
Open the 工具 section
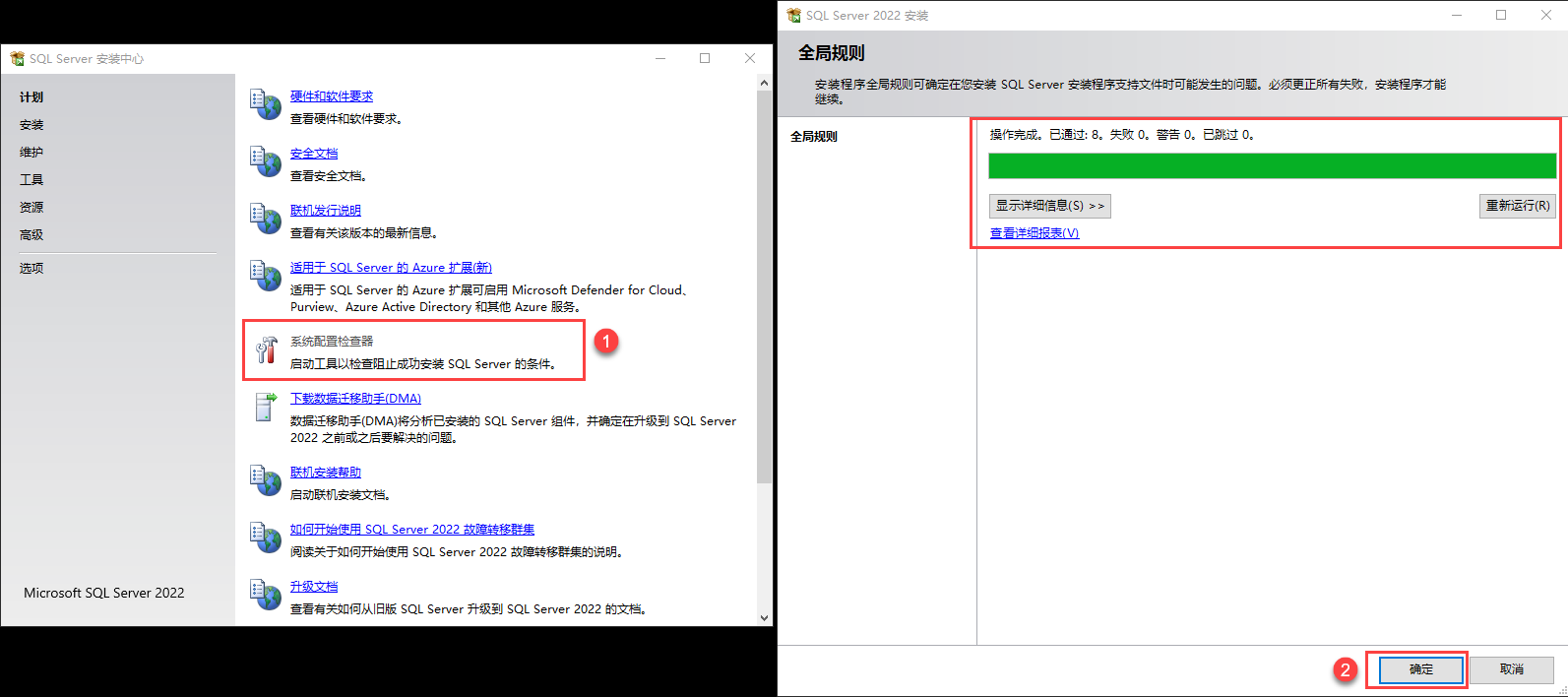tap(31, 180)
